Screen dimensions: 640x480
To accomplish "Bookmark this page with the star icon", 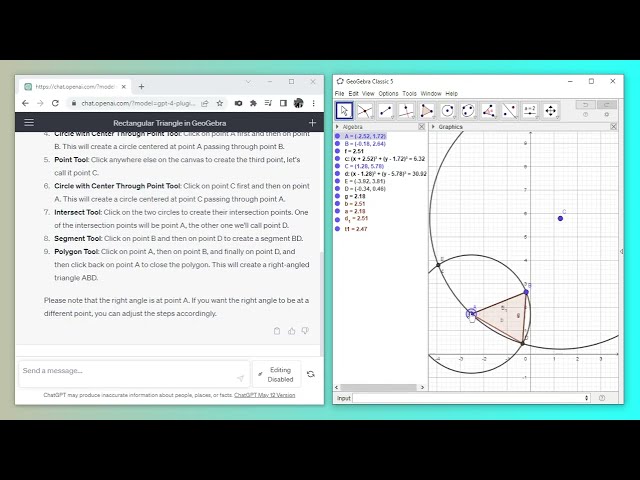I will [220, 103].
